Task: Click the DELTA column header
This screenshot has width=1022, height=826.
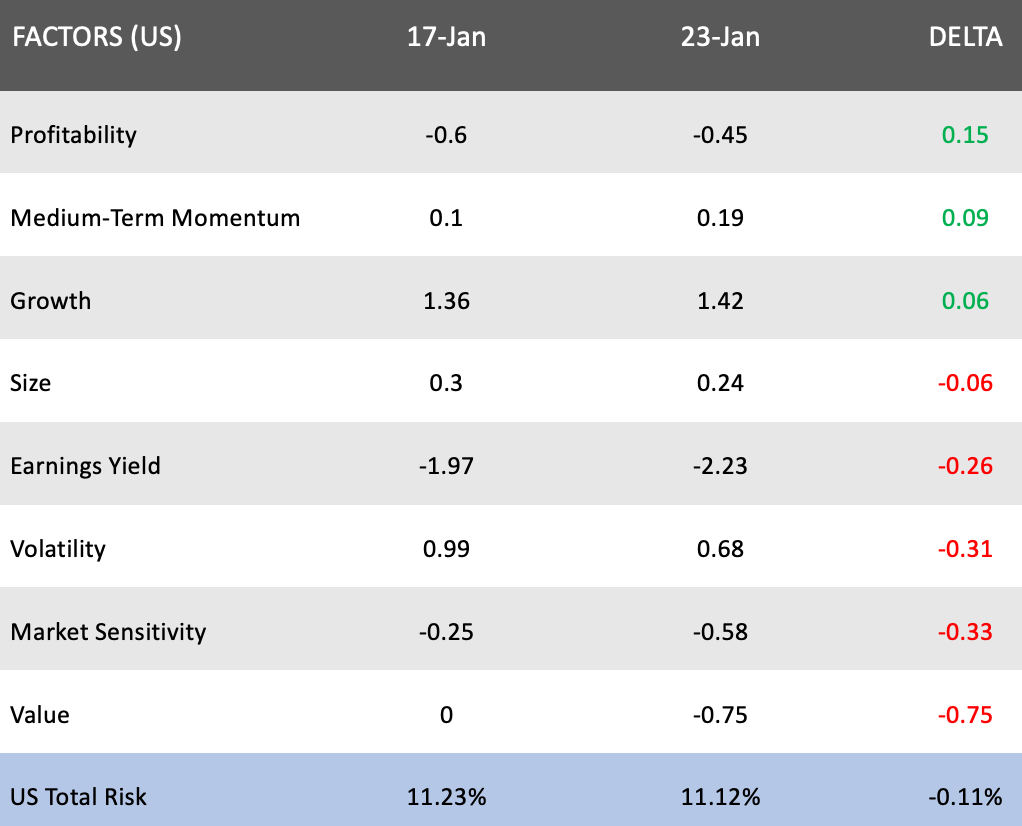Action: click(x=965, y=38)
